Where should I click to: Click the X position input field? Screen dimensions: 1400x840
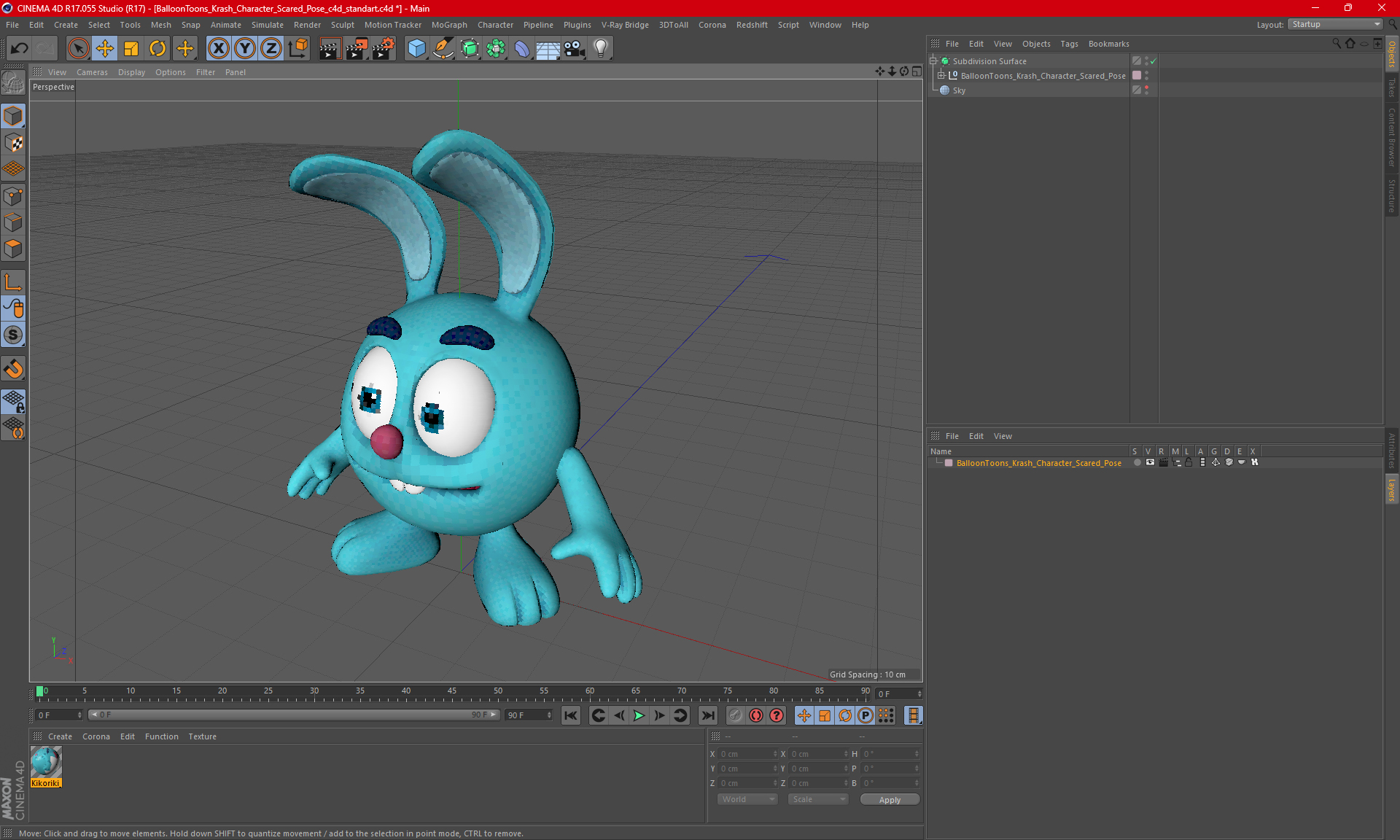pos(747,754)
